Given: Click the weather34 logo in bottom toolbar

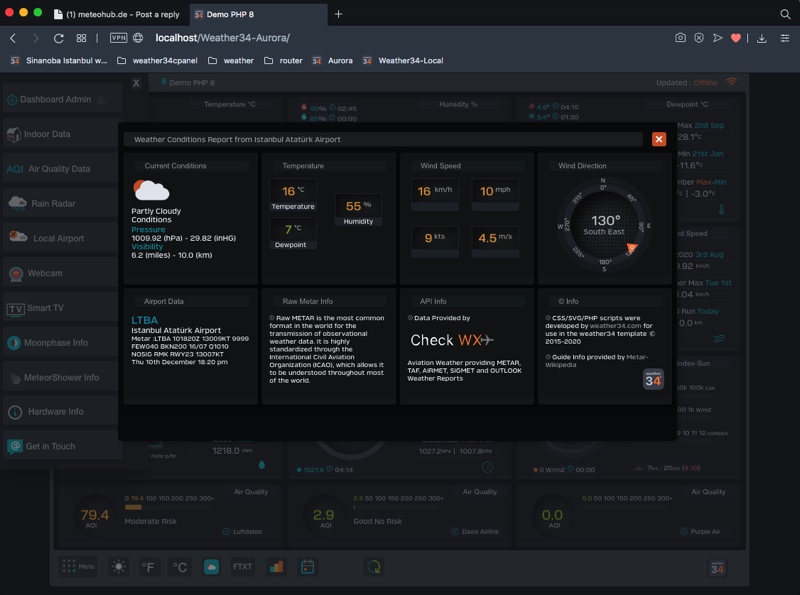Looking at the screenshot, I should point(717,568).
